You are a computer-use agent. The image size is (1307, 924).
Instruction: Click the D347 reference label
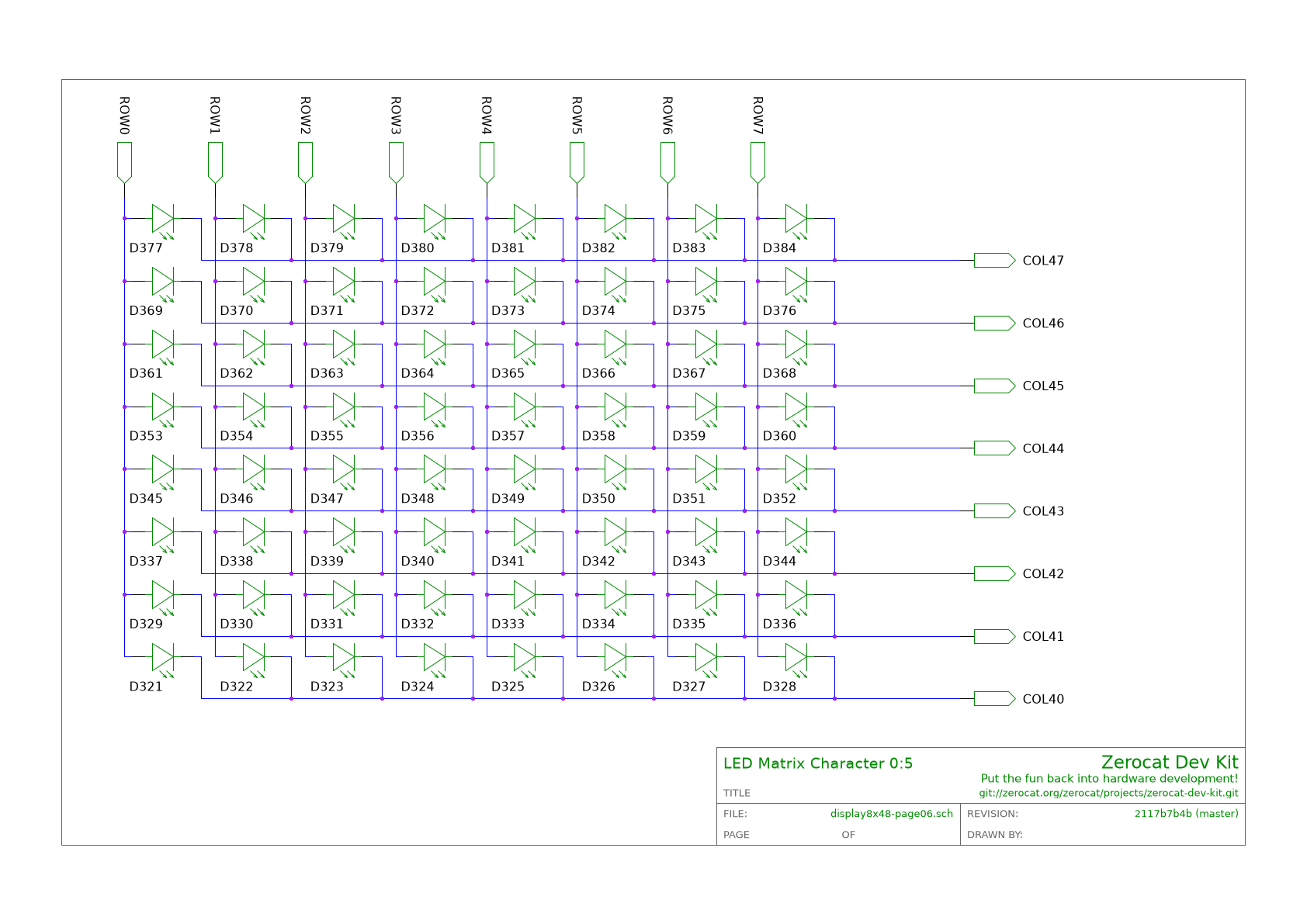[x=327, y=499]
